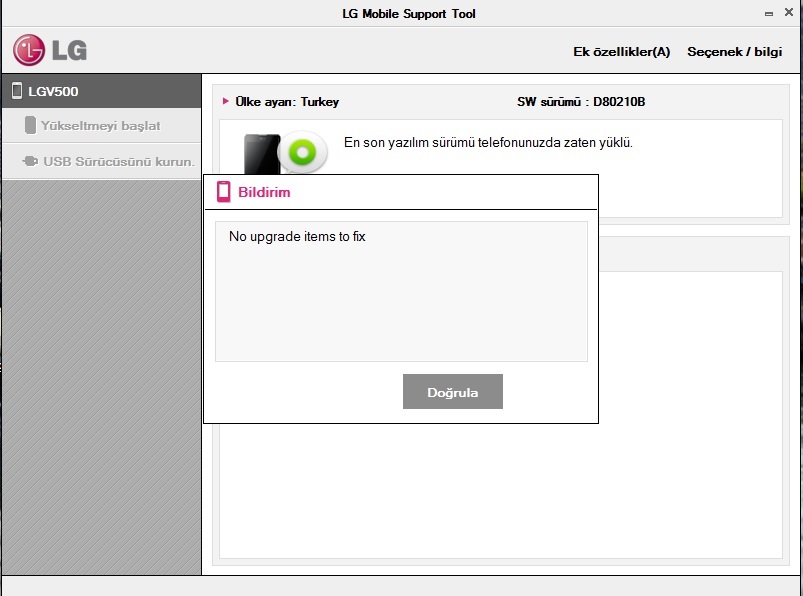Click the Bildirim dialog title
The width and height of the screenshot is (803, 596).
(x=264, y=192)
